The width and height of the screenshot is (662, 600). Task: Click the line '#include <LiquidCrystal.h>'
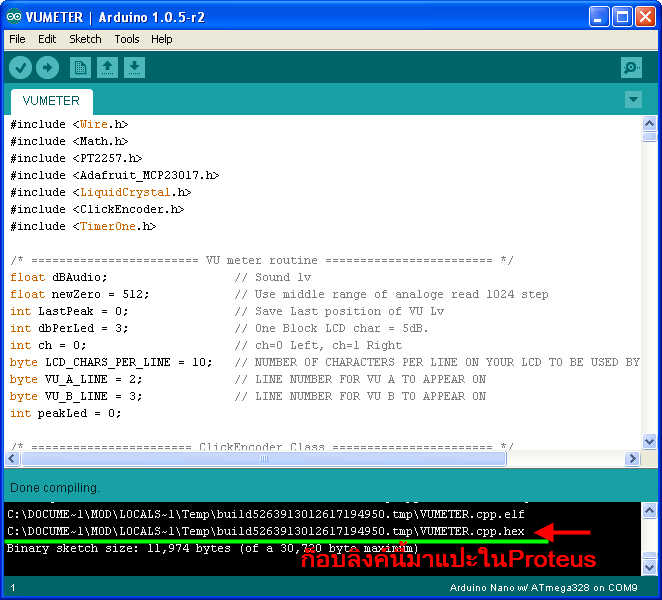pyautogui.click(x=101, y=193)
